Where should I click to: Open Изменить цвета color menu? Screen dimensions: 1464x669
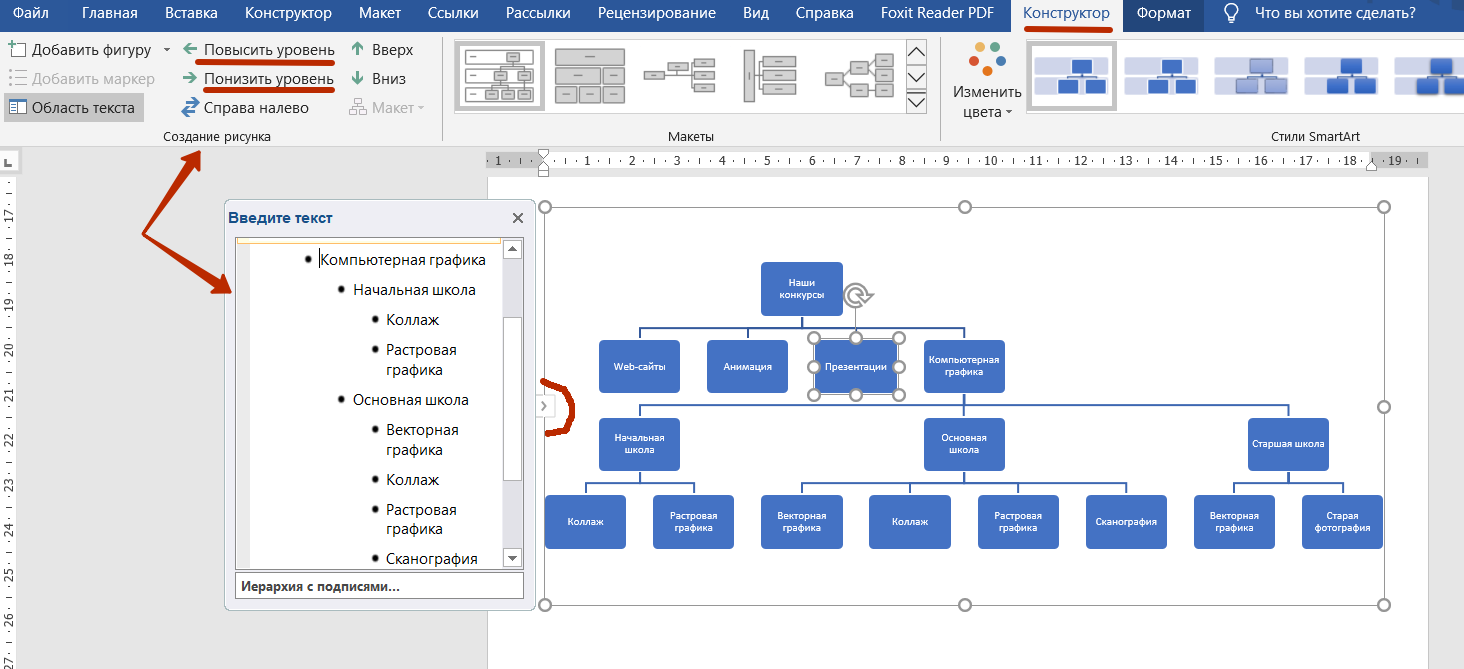[x=987, y=80]
